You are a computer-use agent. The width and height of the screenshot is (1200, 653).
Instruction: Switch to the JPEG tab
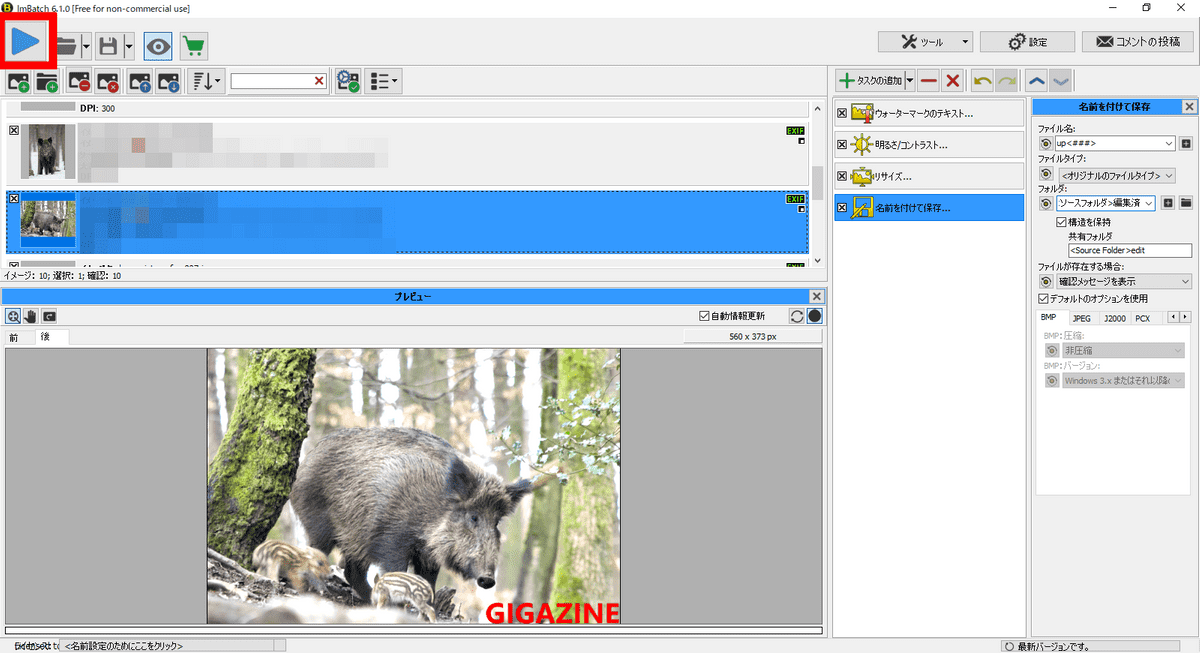pyautogui.click(x=1082, y=318)
